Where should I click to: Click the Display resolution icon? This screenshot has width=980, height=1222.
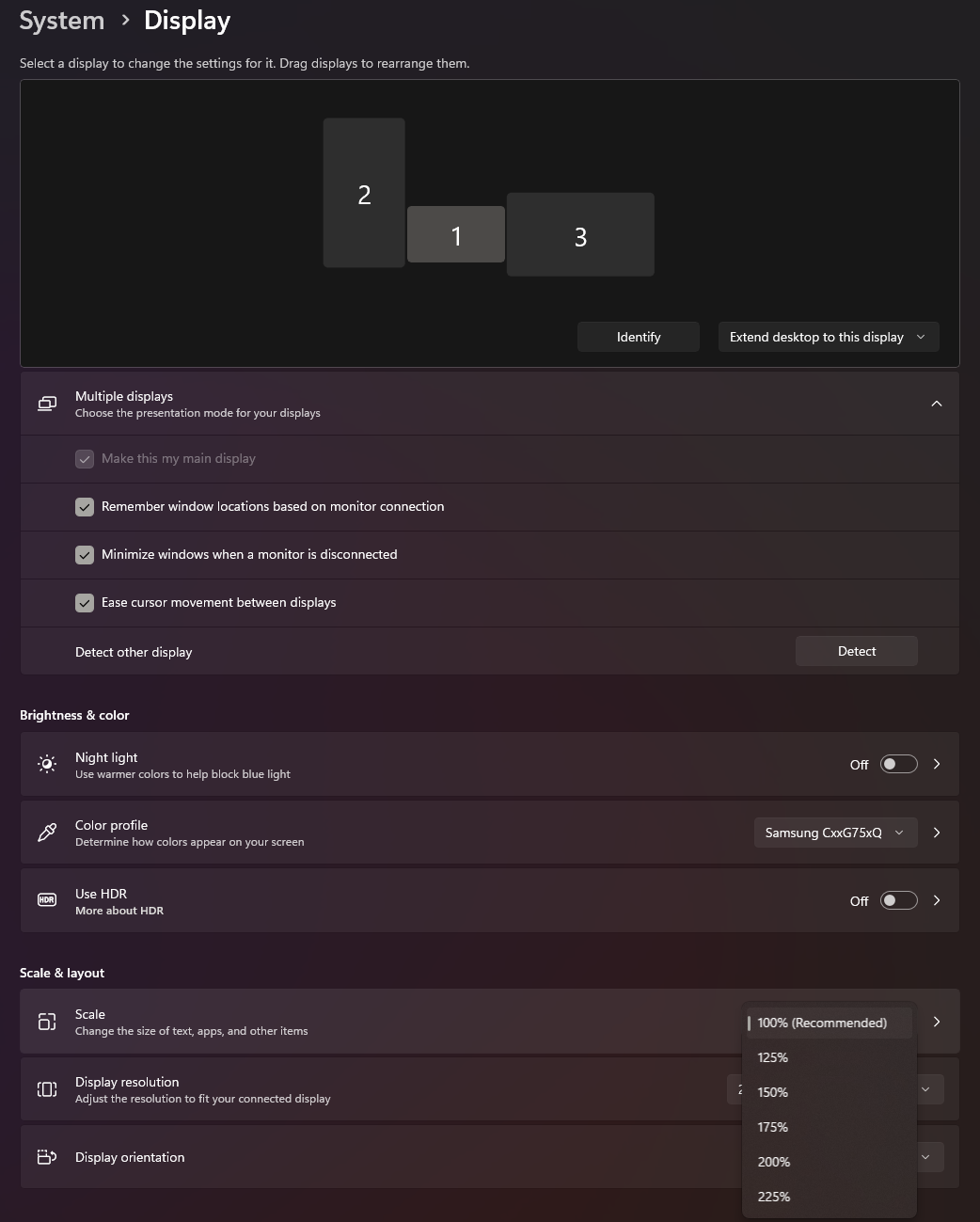[x=47, y=1088]
